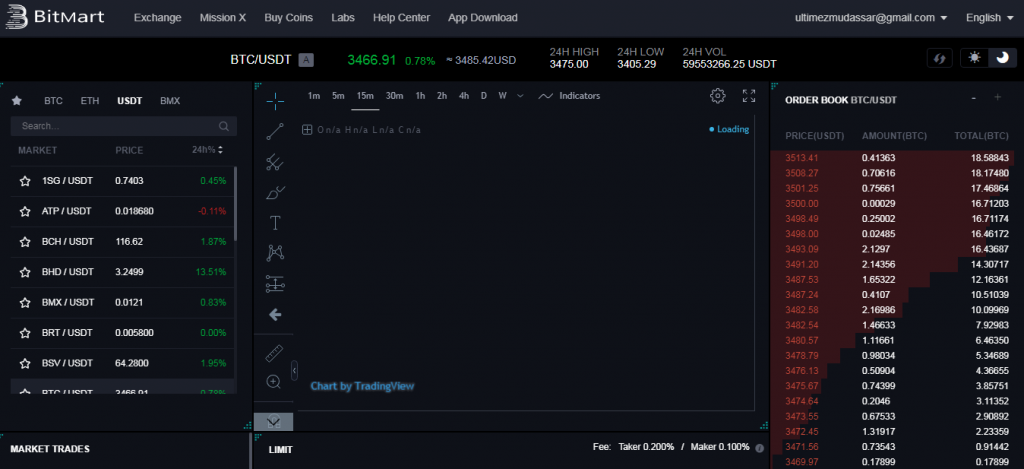This screenshot has width=1024, height=469.
Task: Switch market list to BTC tab
Action: point(54,101)
